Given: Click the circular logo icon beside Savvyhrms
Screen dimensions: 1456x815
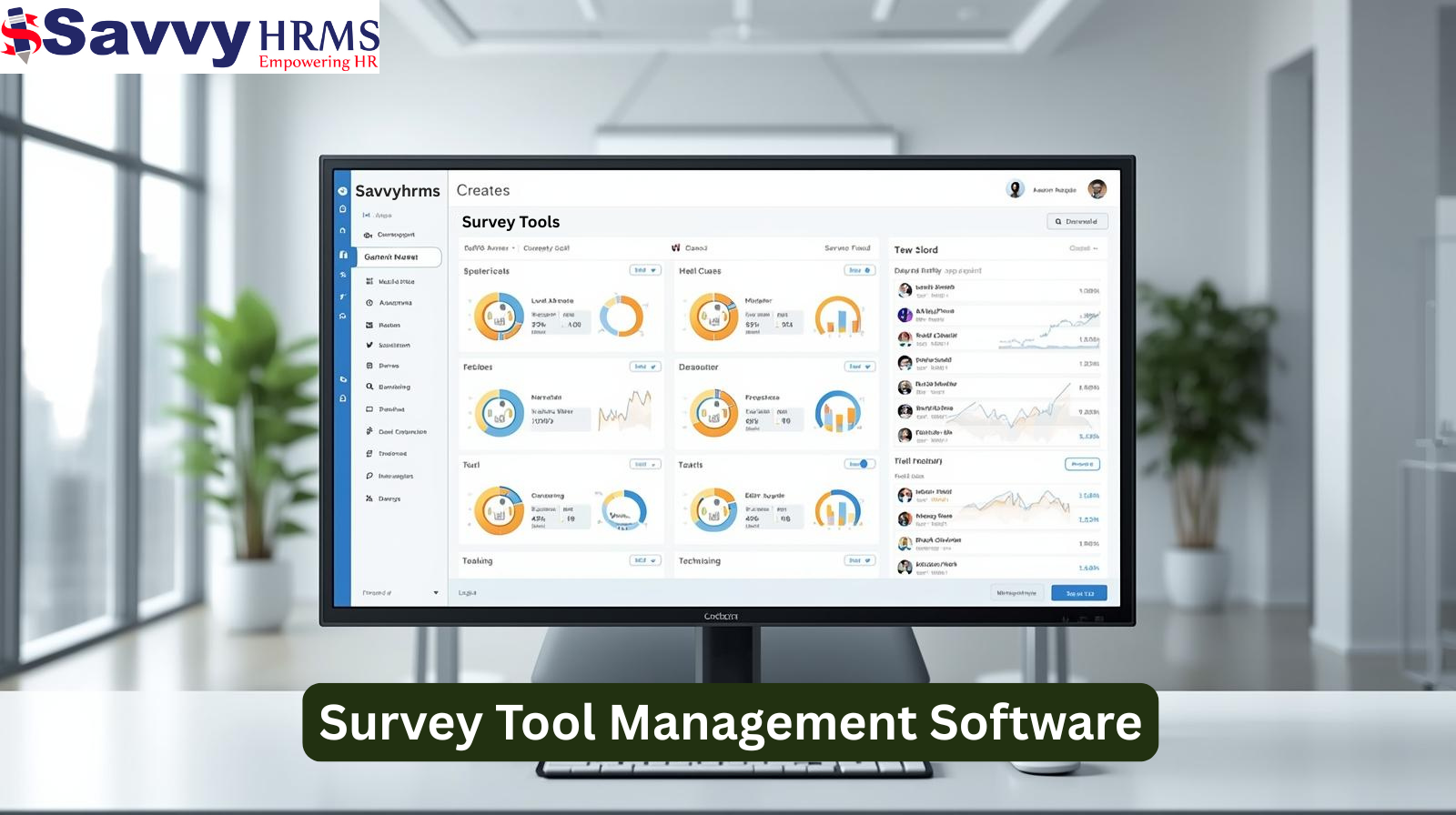Looking at the screenshot, I should tap(343, 191).
